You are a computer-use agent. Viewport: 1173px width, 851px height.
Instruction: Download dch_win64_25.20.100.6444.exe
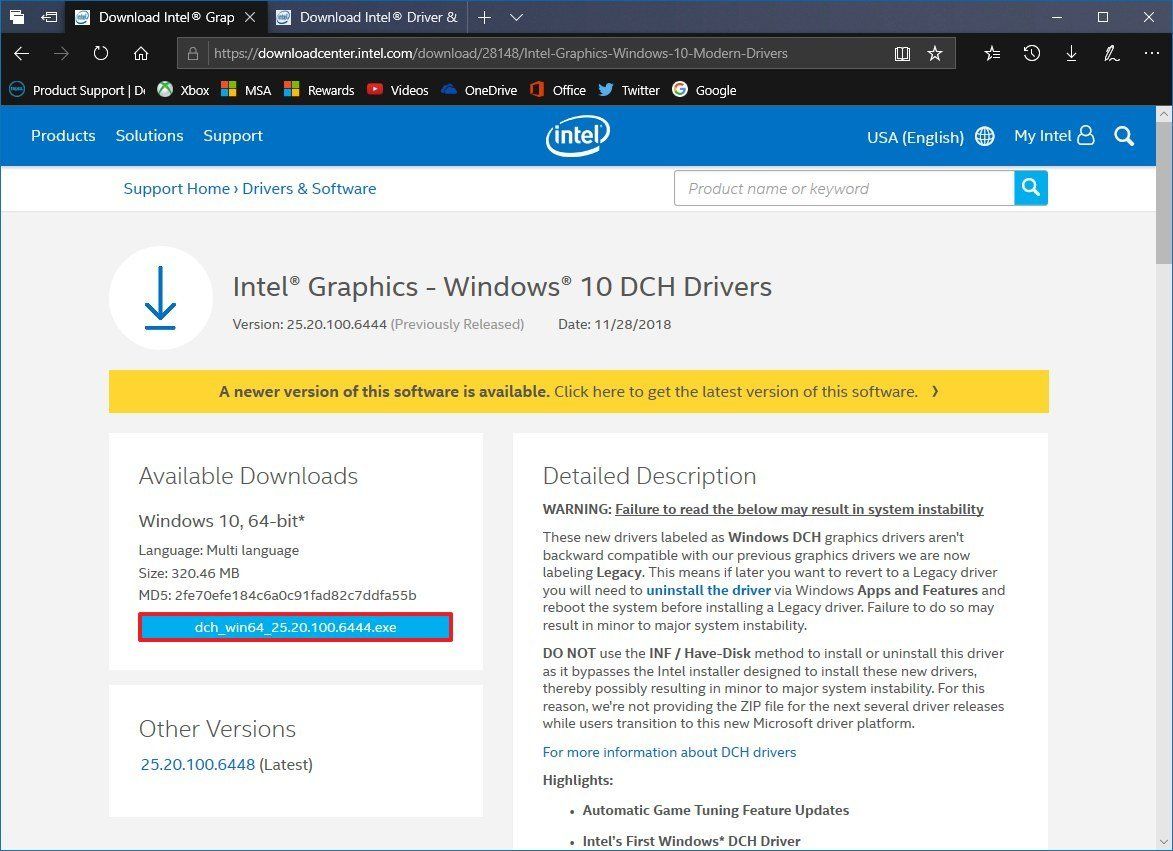(x=295, y=627)
